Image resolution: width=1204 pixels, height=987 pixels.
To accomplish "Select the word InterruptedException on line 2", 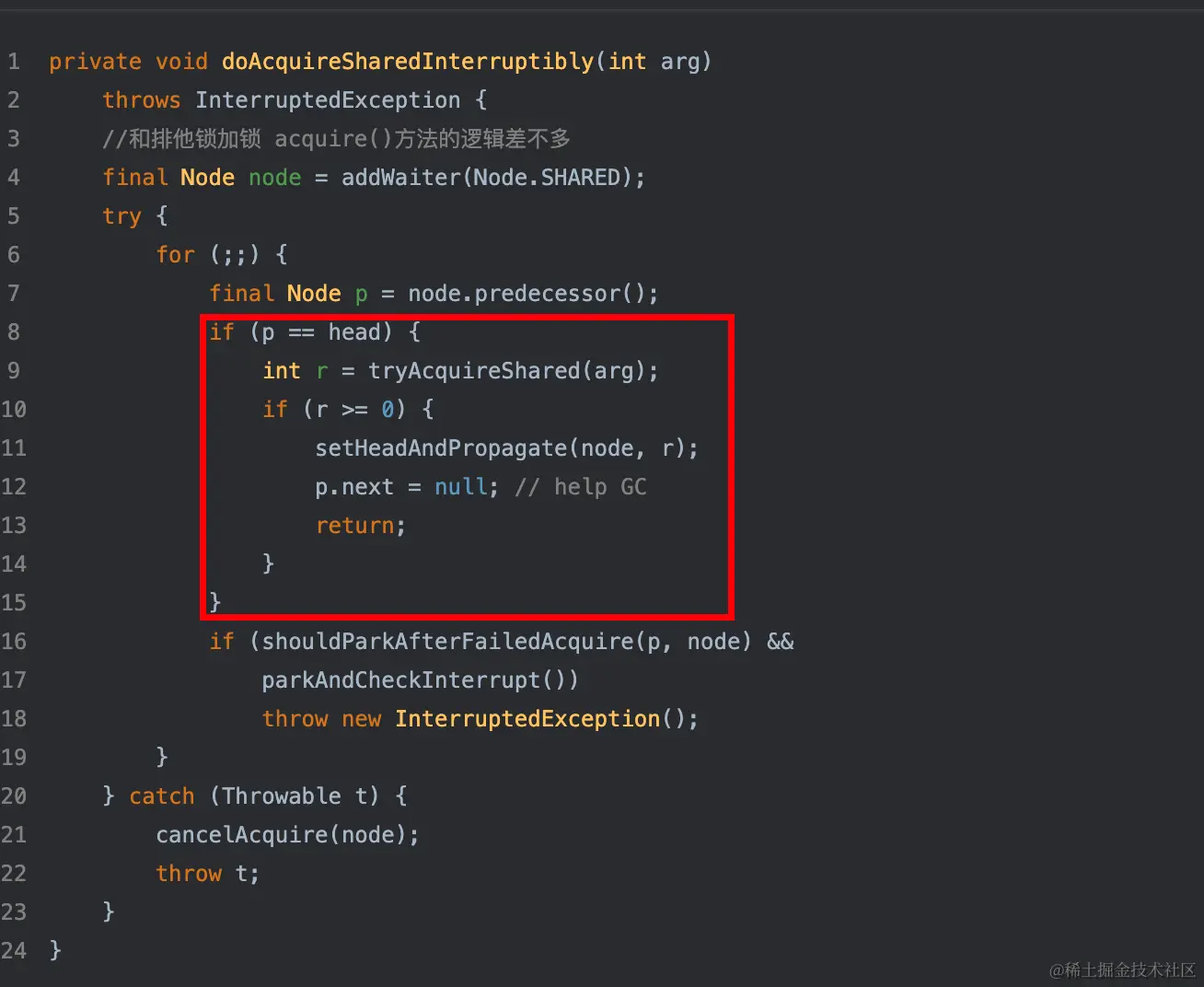I will tap(328, 99).
